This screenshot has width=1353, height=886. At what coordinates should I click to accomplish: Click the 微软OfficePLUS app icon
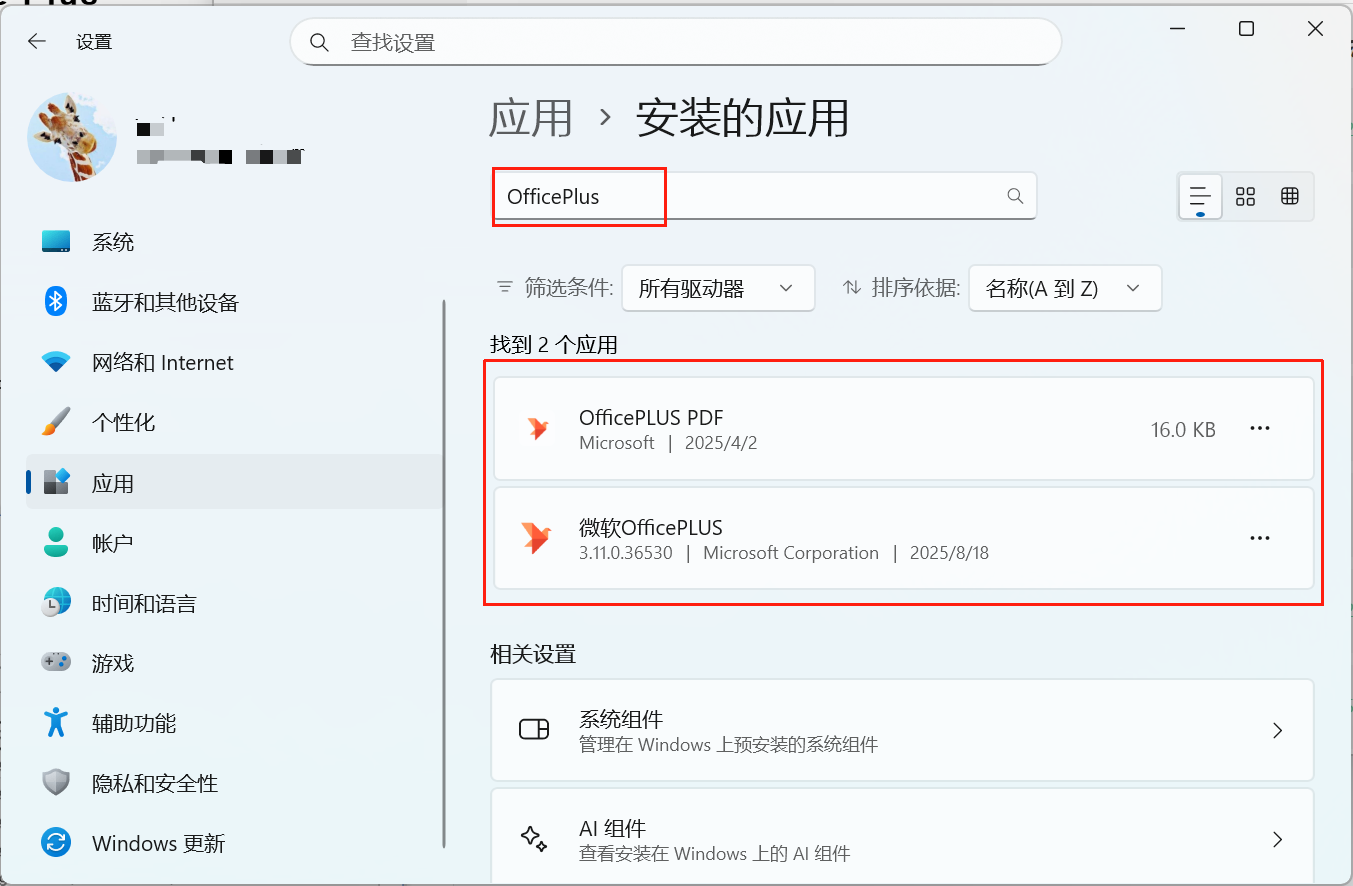[x=536, y=538]
